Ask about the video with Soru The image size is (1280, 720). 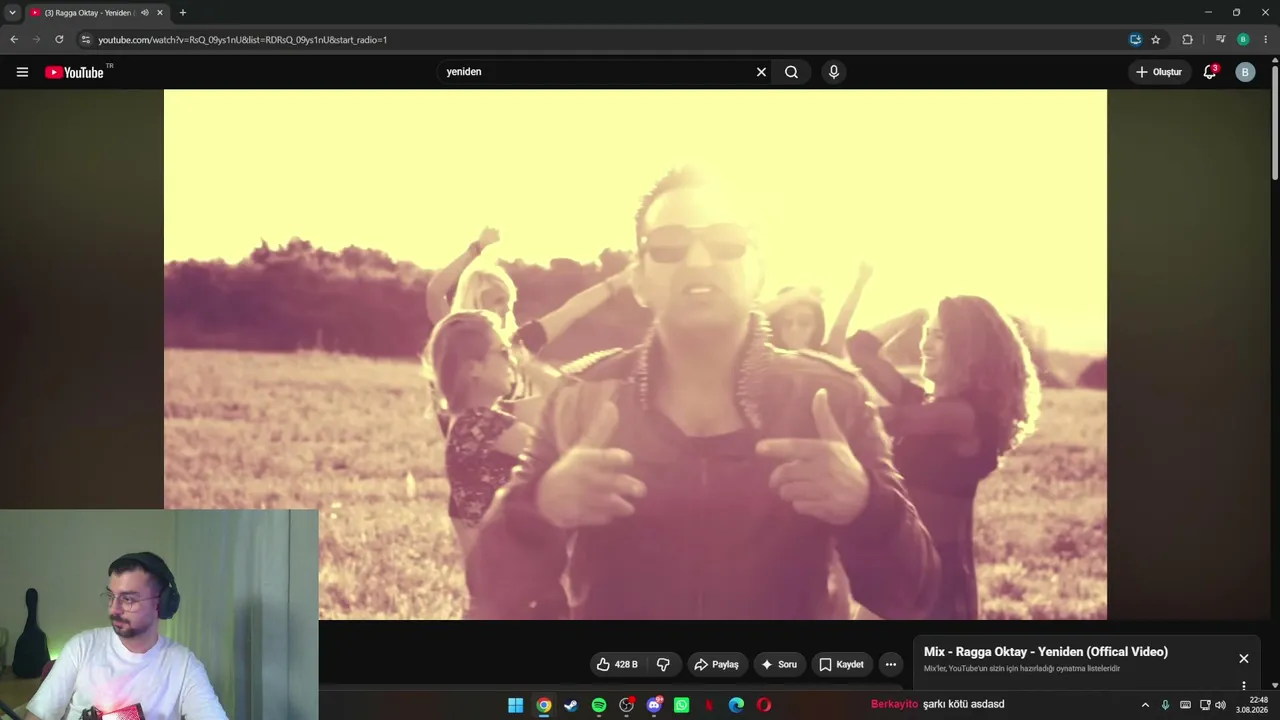(779, 664)
